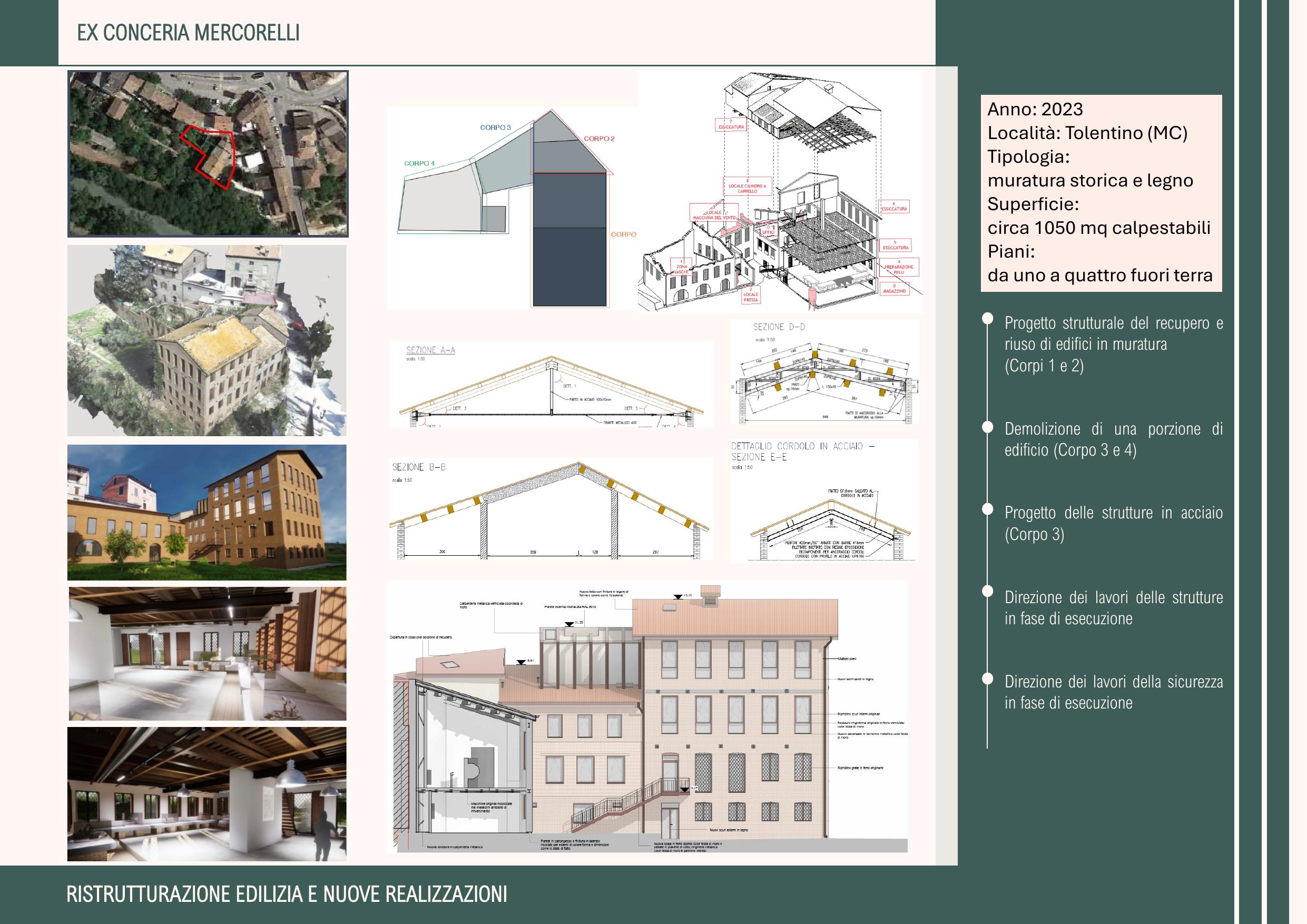Select the SEZIONE A-A drawing
The height and width of the screenshot is (924, 1307).
pyautogui.click(x=551, y=384)
